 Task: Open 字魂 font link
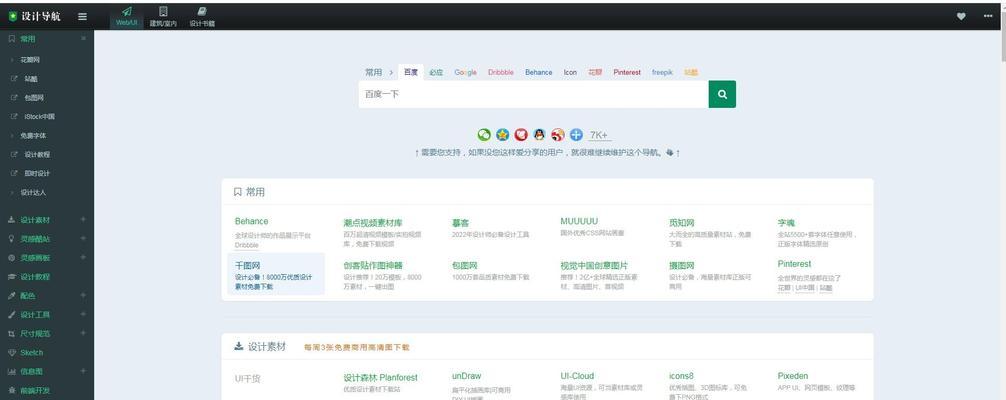click(x=786, y=223)
